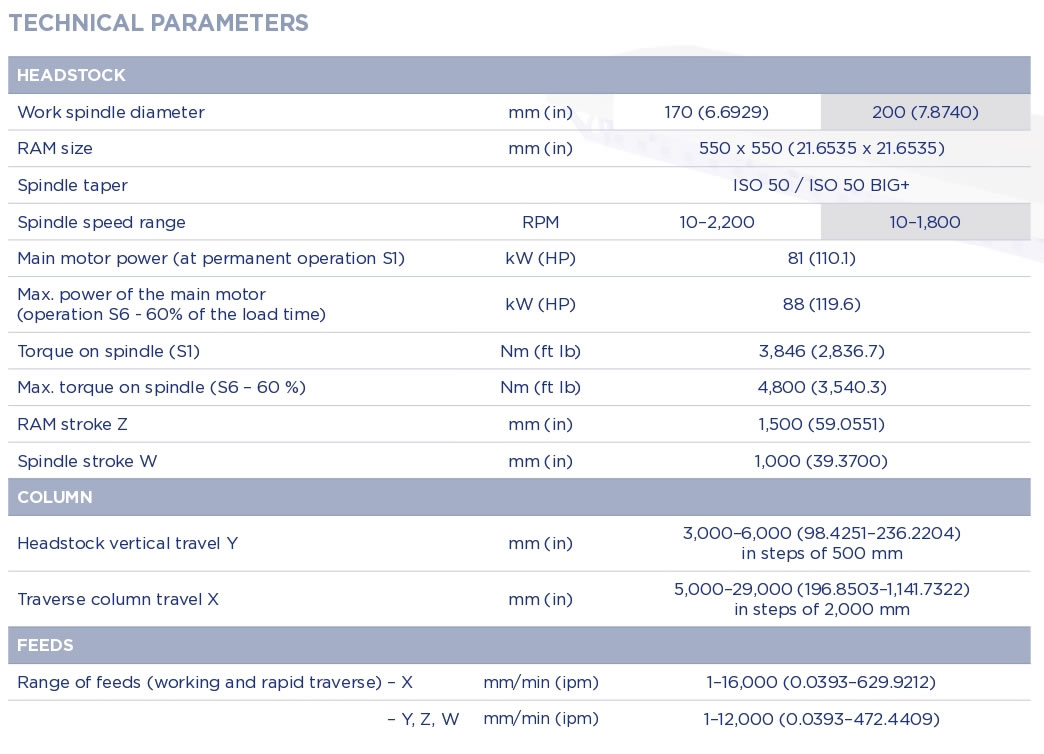
Task: Click the 10–2,200 spindle speed value
Action: (x=716, y=222)
